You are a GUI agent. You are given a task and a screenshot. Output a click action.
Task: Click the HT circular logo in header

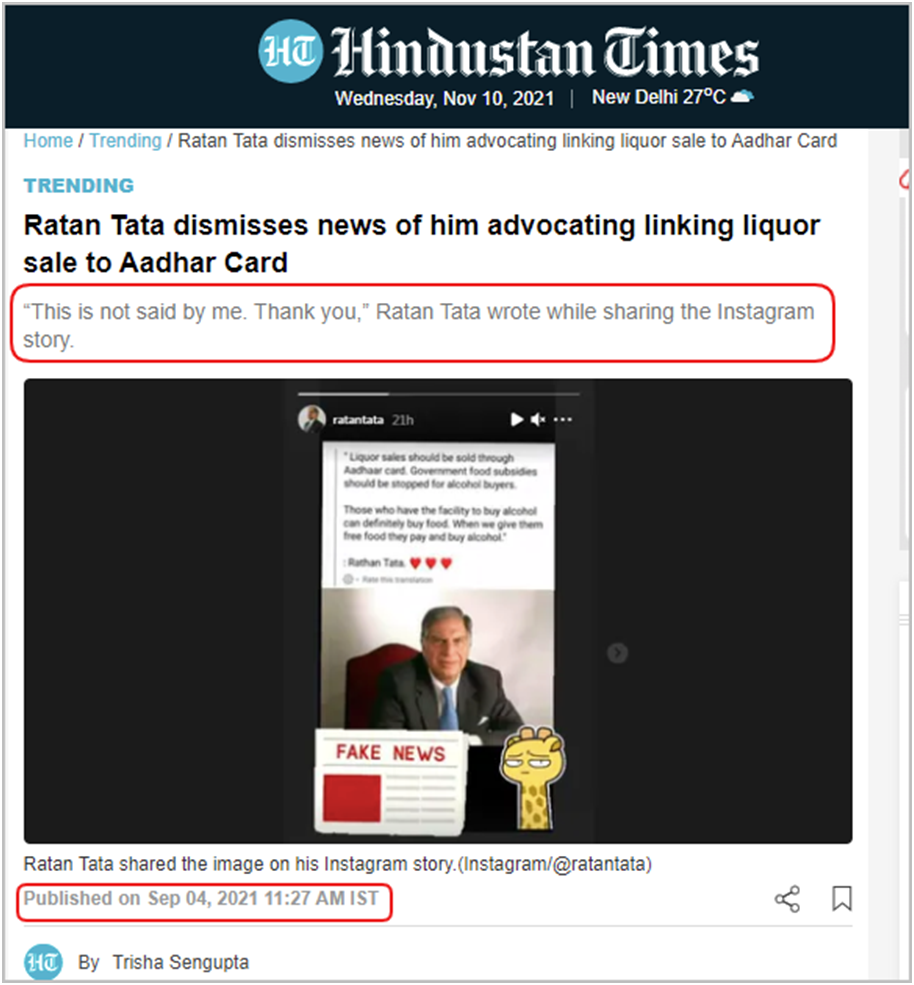(x=291, y=51)
